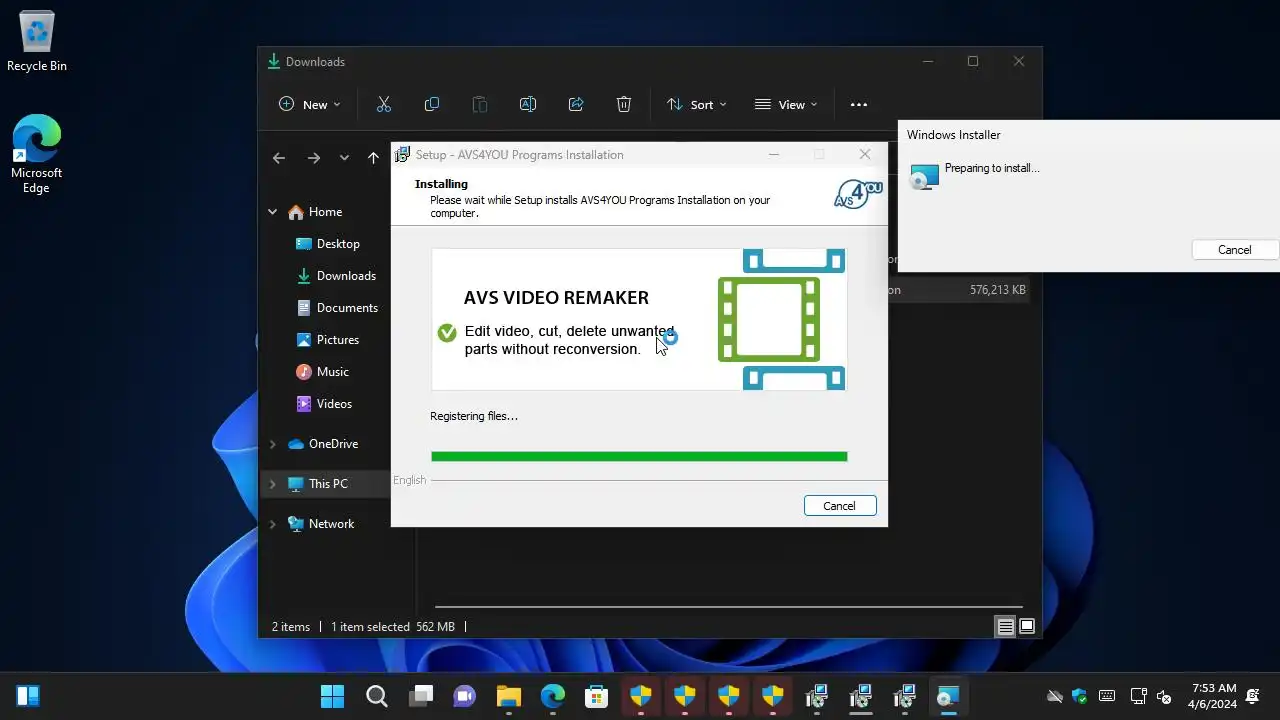Open the View dropdown menu
The image size is (1280, 720).
[x=786, y=104]
